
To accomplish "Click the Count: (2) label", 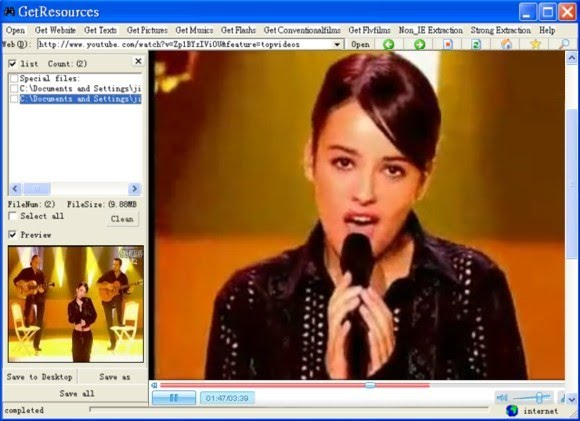I will coord(67,64).
